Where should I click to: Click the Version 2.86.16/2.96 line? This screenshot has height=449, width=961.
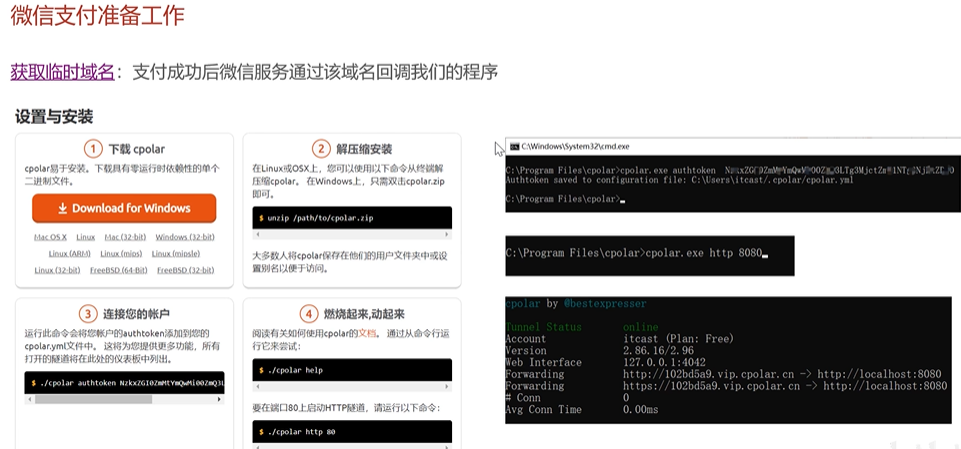tap(599, 350)
